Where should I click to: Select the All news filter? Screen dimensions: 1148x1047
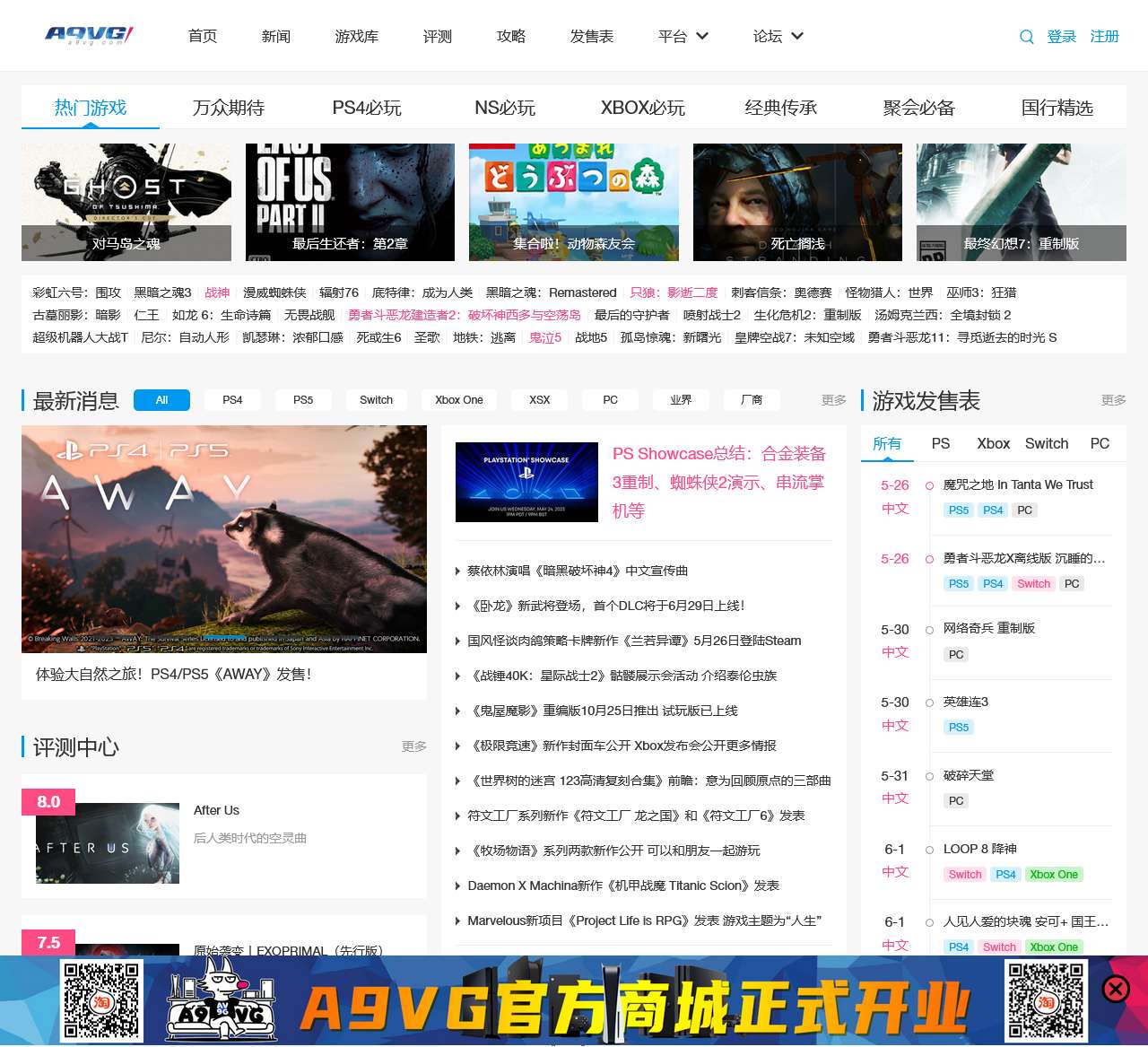pyautogui.click(x=161, y=400)
